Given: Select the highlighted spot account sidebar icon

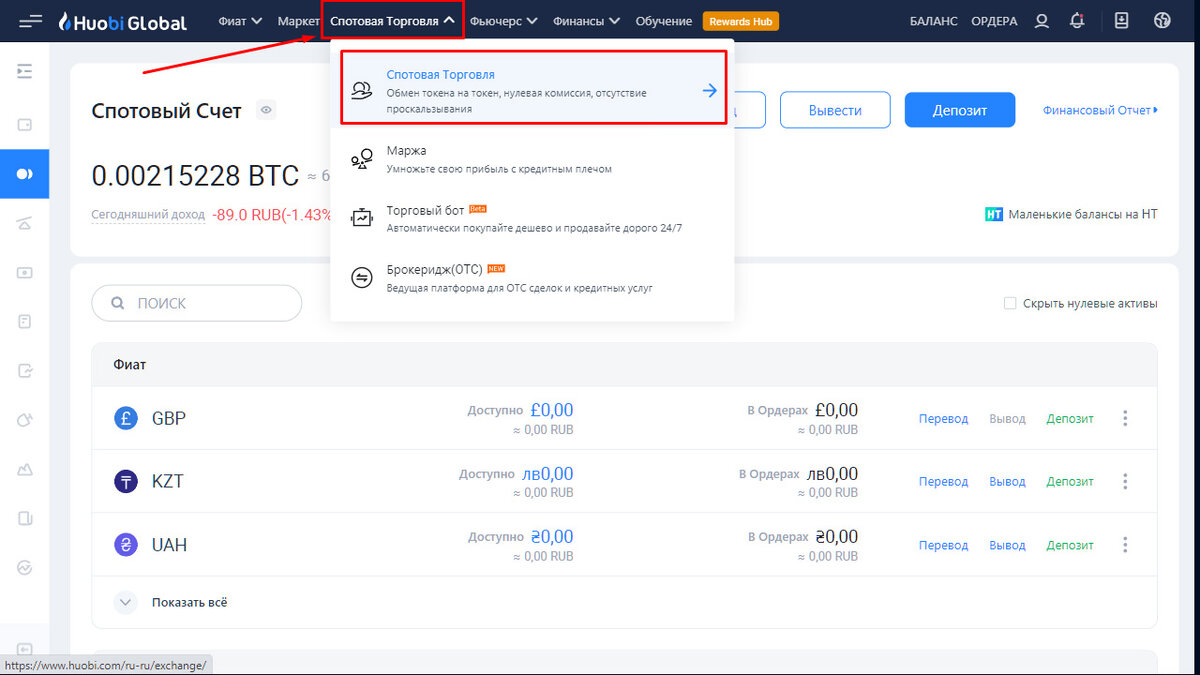Looking at the screenshot, I should pos(25,174).
